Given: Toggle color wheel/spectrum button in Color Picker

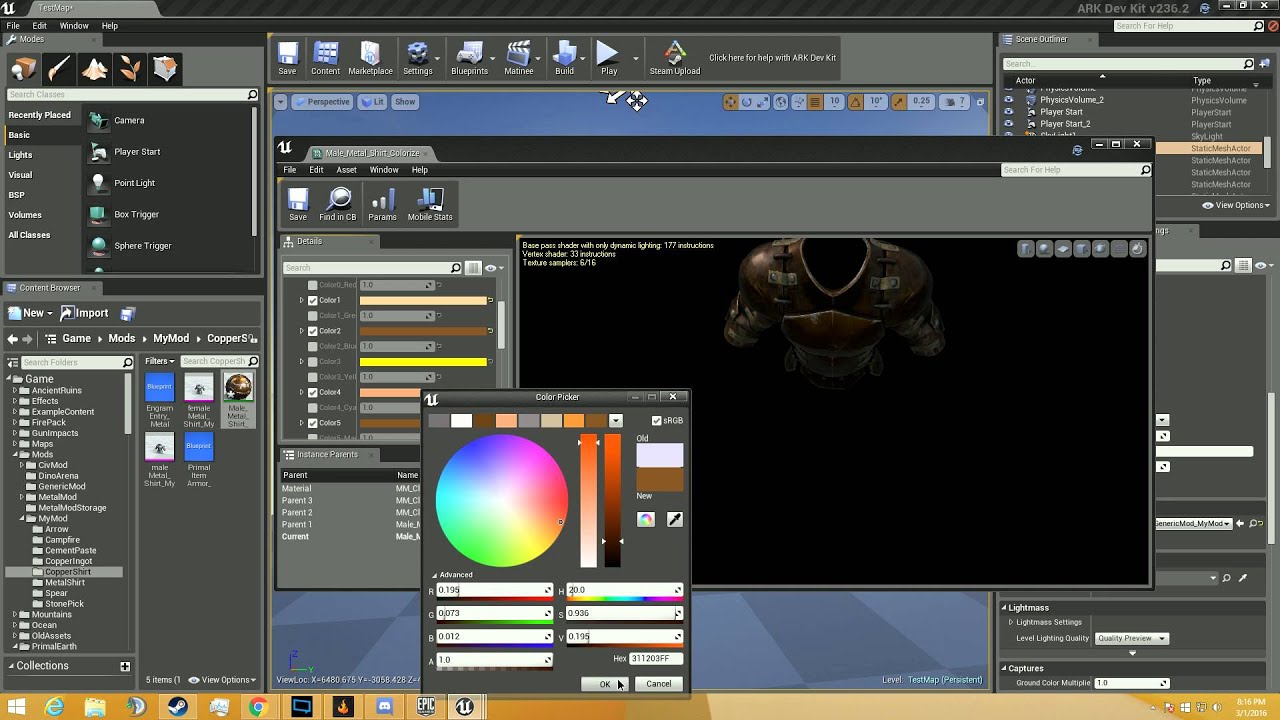Looking at the screenshot, I should (646, 520).
